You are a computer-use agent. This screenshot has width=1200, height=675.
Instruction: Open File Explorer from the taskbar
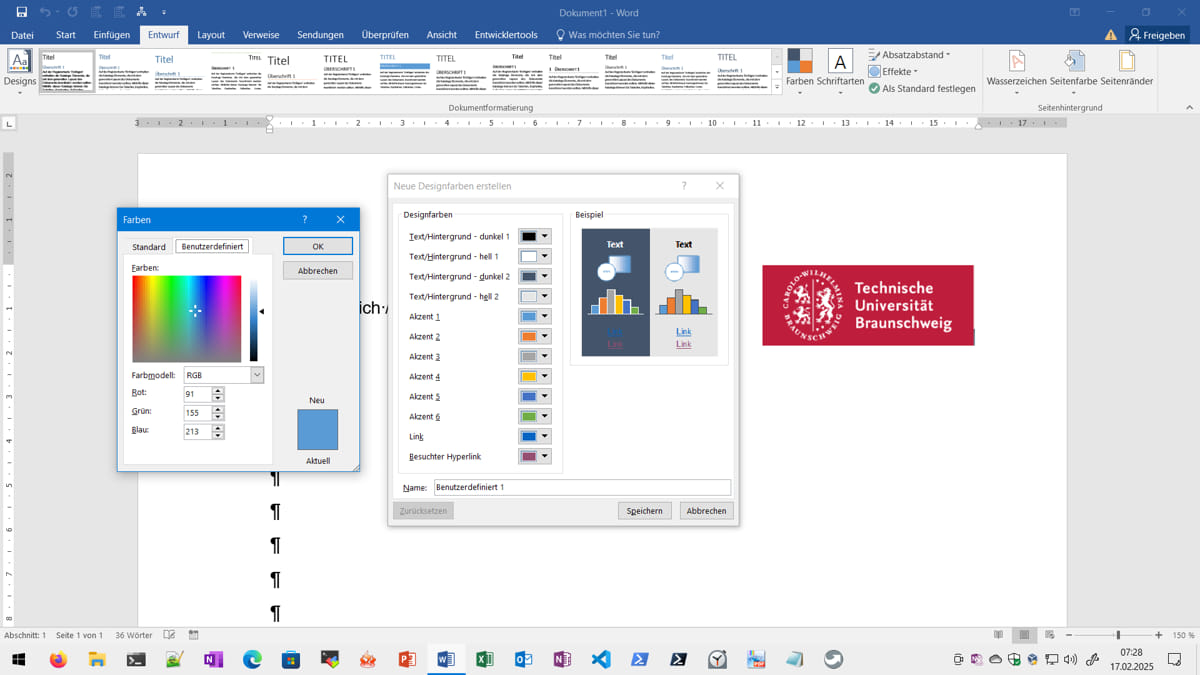tap(97, 659)
